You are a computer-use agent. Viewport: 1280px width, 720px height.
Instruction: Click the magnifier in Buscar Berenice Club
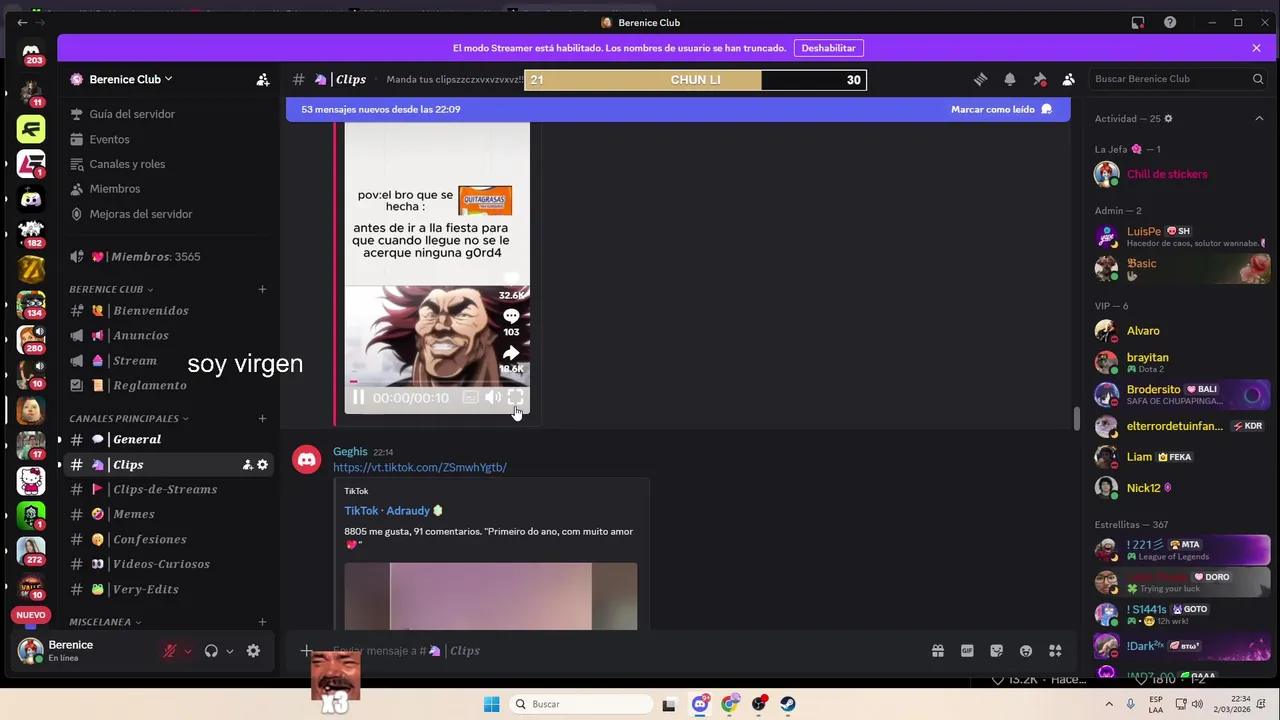[1258, 79]
